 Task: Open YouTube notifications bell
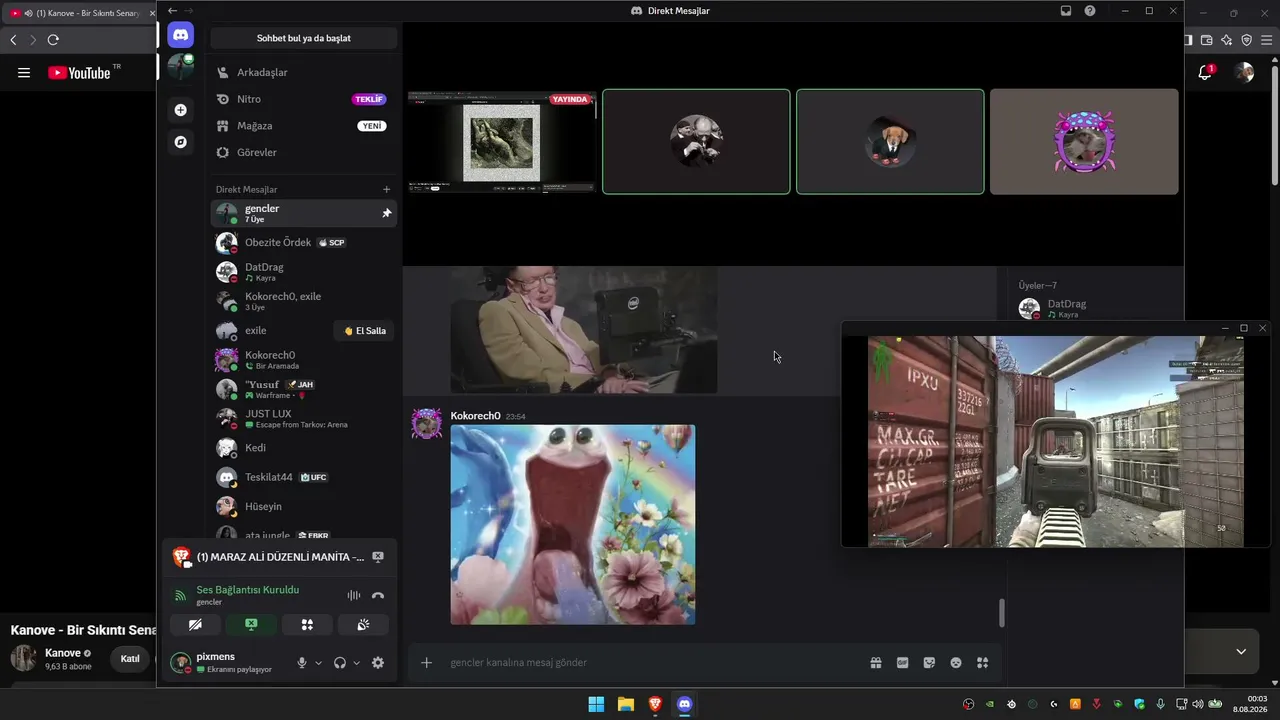(1205, 72)
